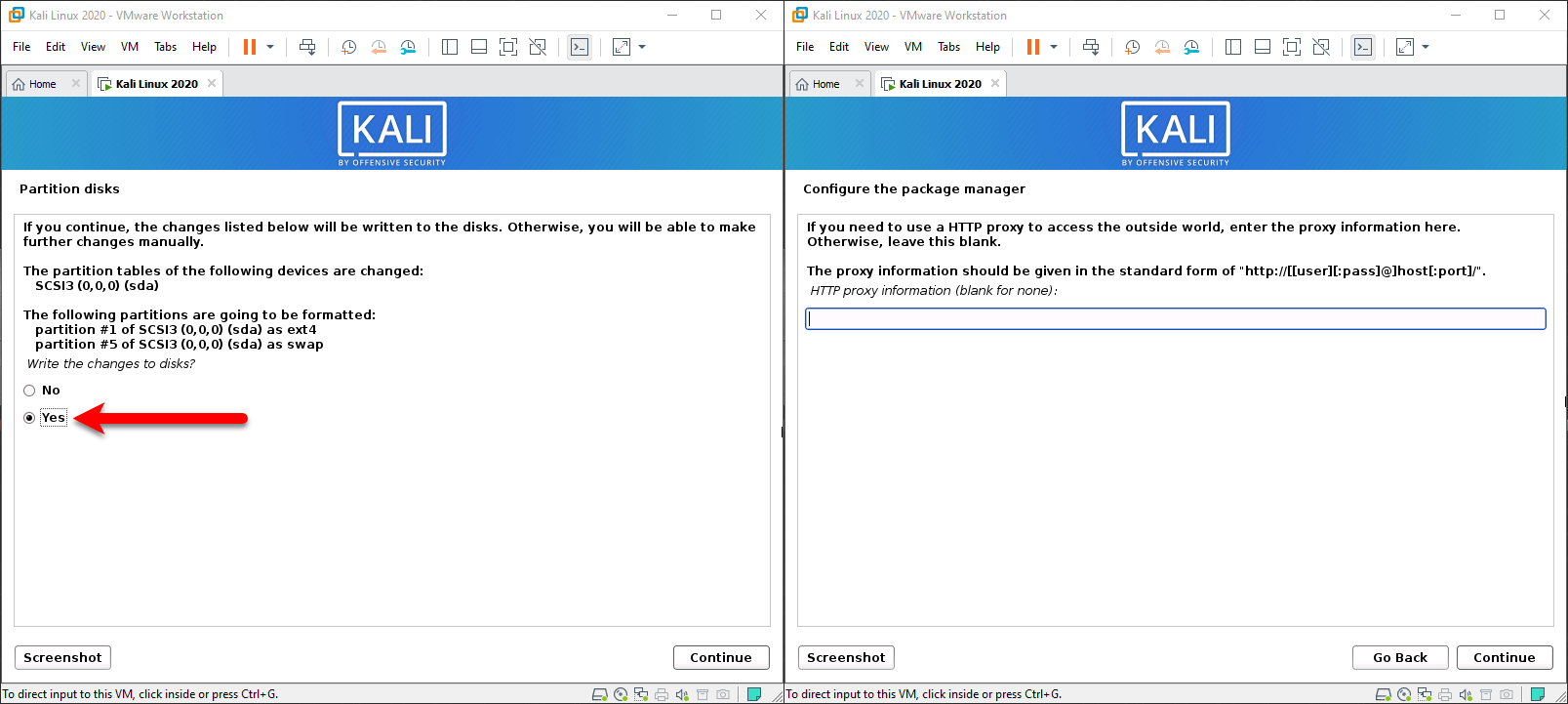
Task: Open power options dropdown in left window toolbar
Action: coord(270,47)
